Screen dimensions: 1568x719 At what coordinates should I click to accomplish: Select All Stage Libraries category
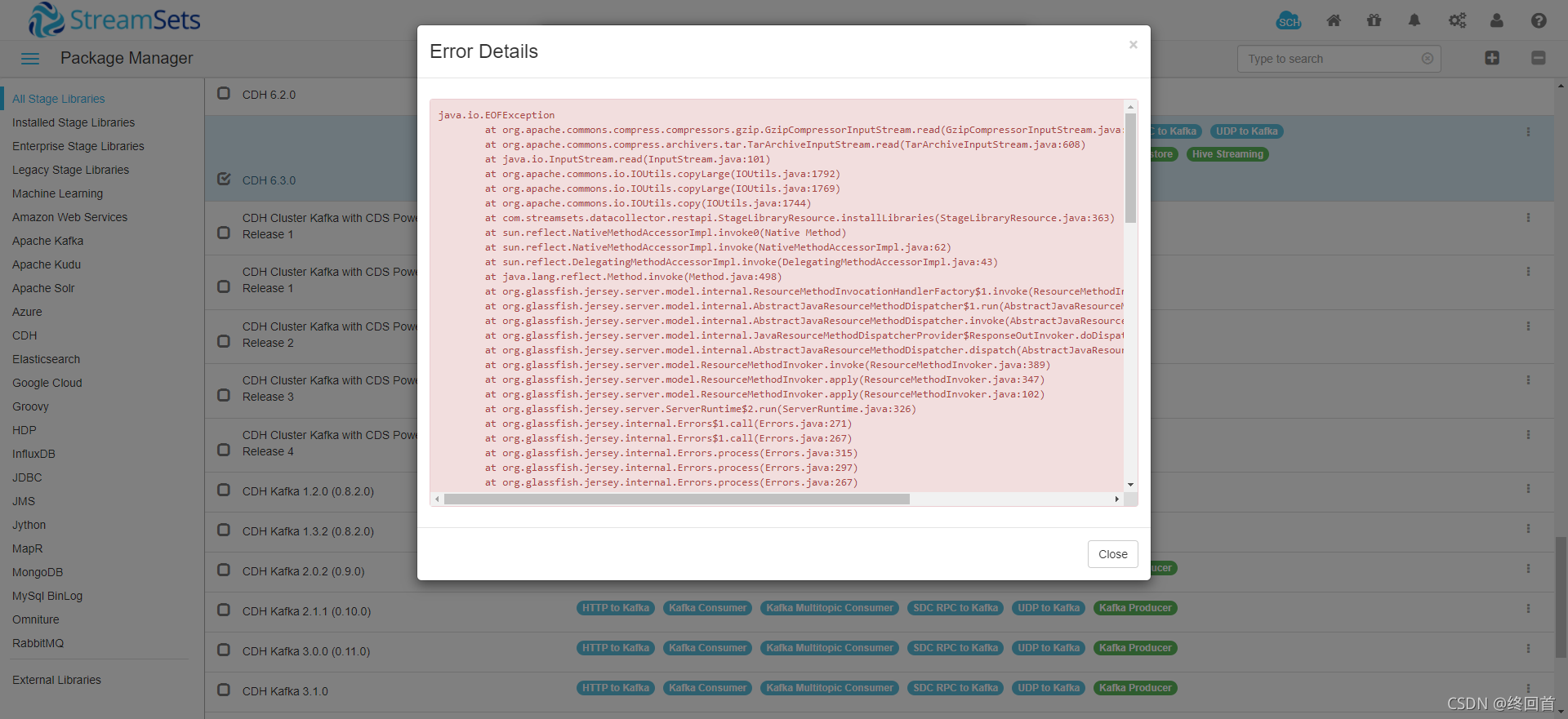tap(59, 99)
